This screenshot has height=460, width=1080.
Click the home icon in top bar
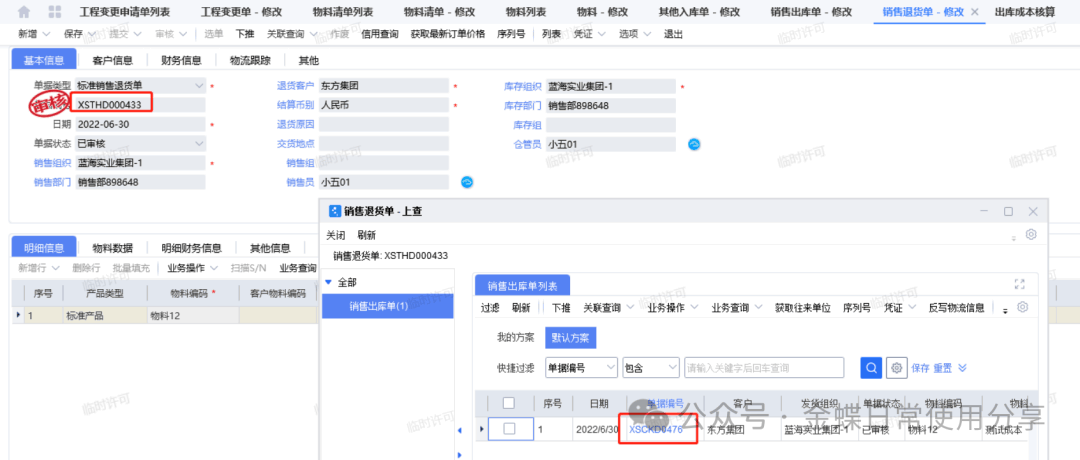pos(24,11)
